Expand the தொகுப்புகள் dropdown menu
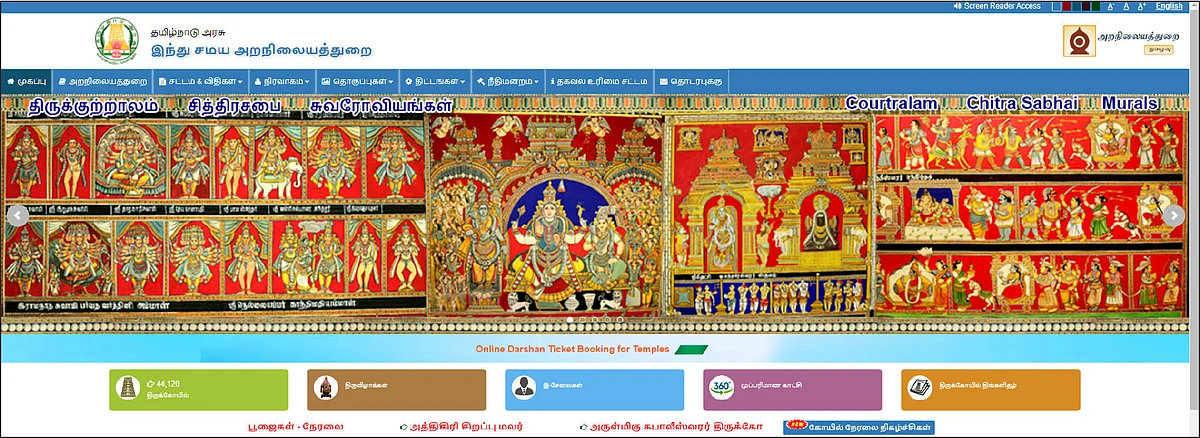Viewport: 1200px width, 438px height. (357, 80)
